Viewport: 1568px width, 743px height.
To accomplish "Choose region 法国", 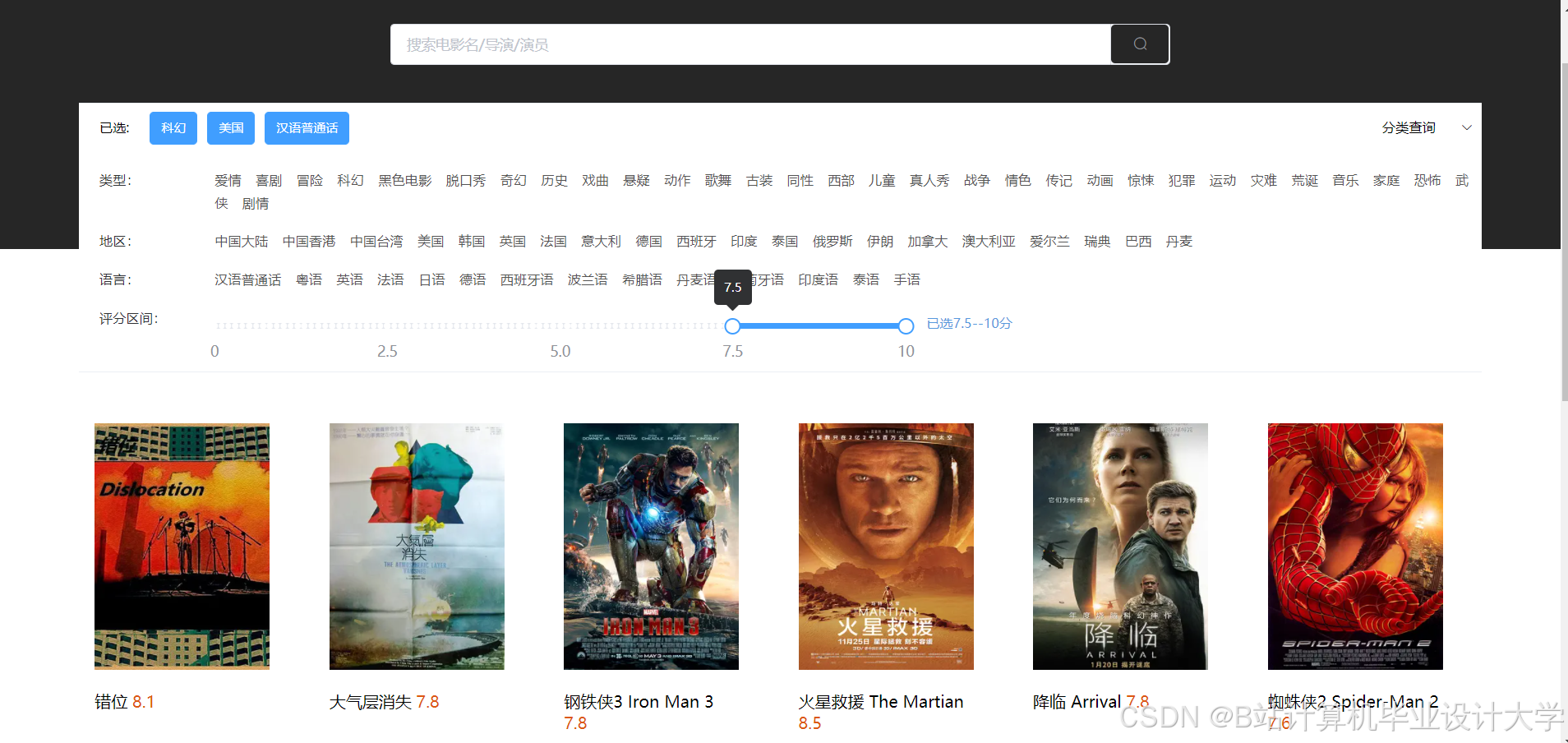I will click(x=554, y=242).
